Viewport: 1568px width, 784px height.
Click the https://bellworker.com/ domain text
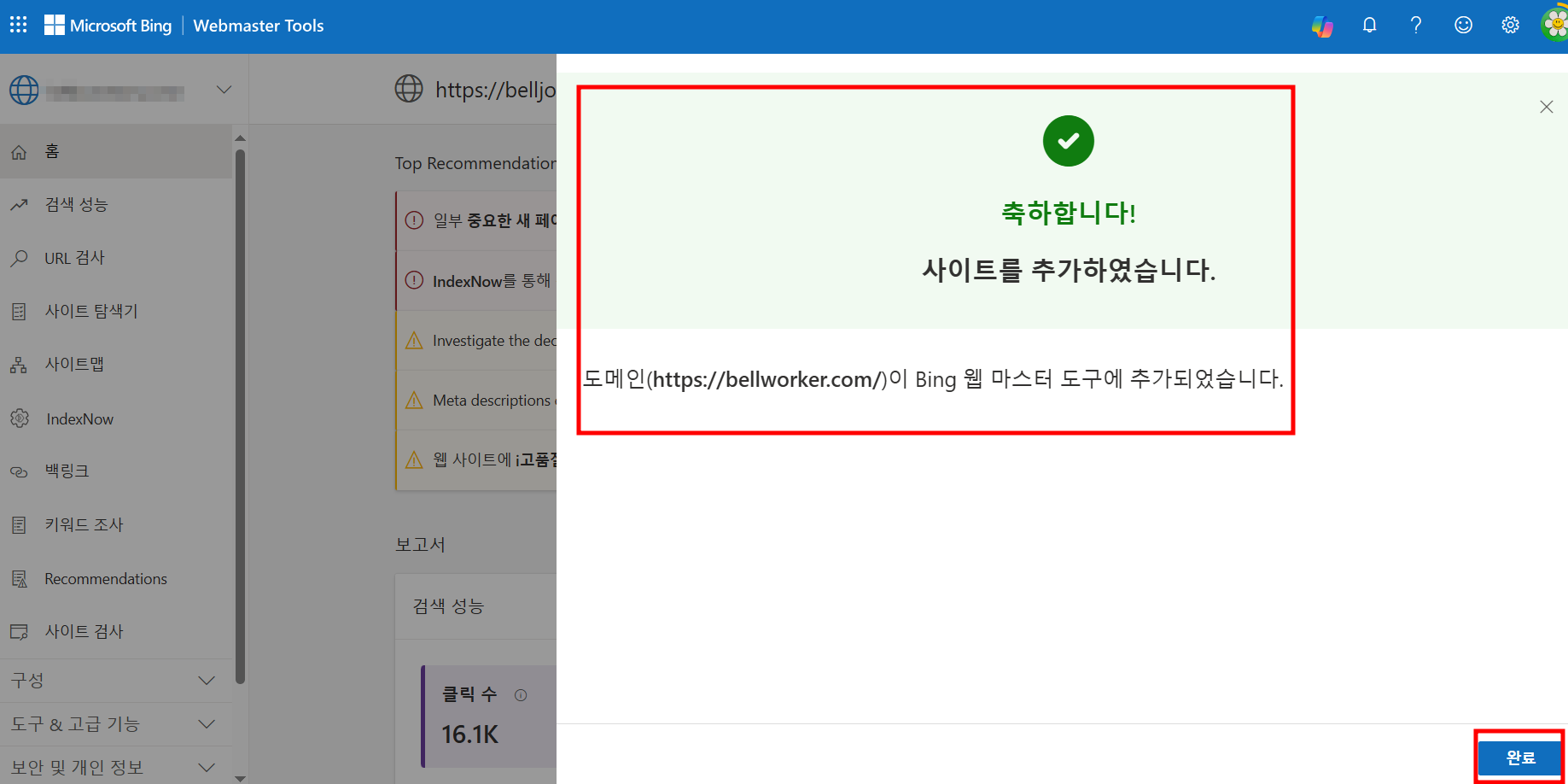(x=767, y=379)
